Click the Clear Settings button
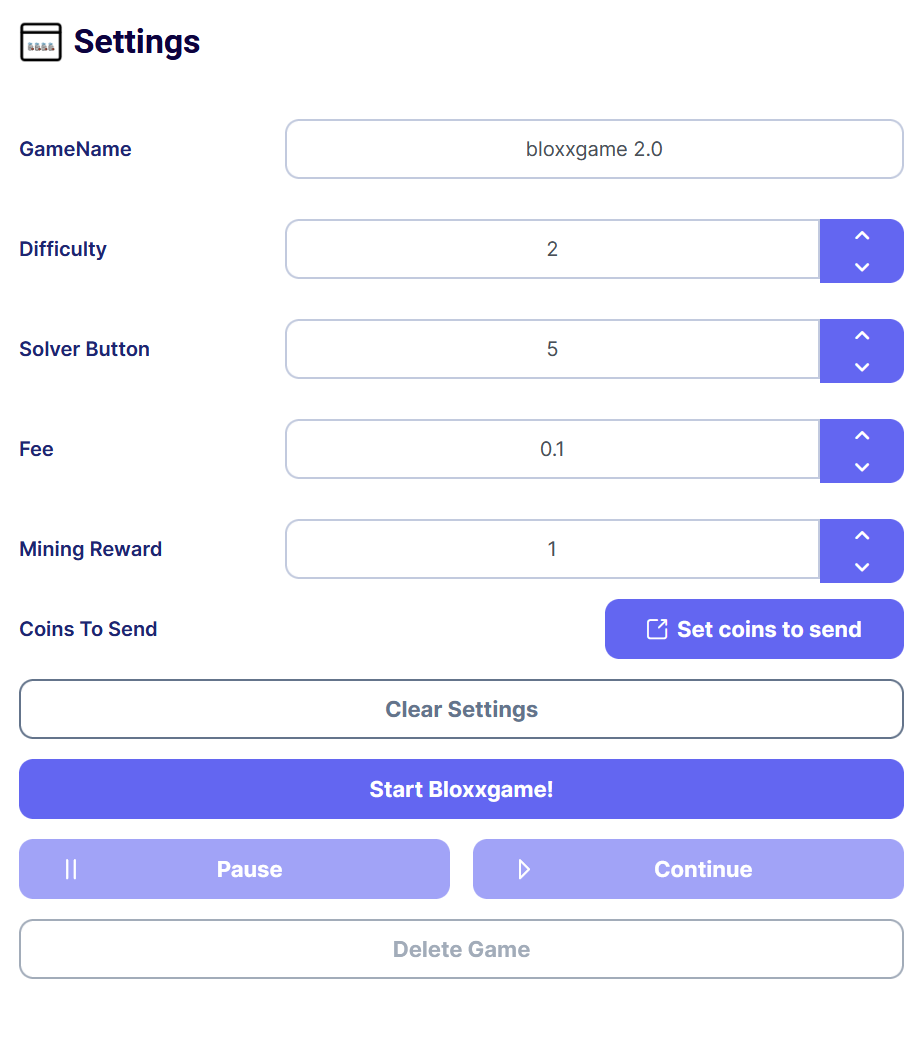The width and height of the screenshot is (923, 1042). [461, 709]
